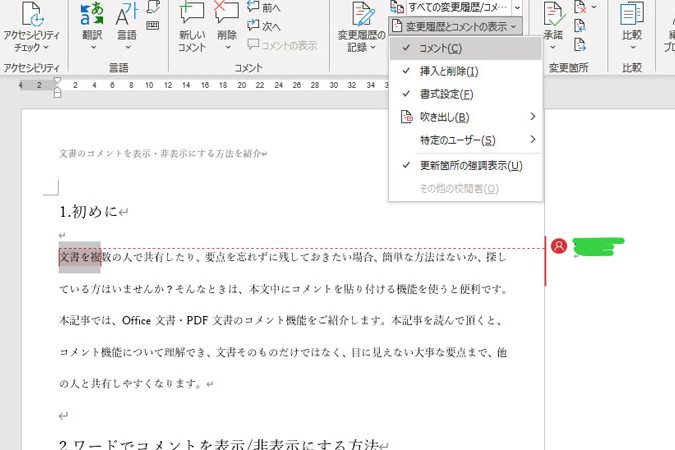
Task: Click the 削除 comment delete icon
Action: tap(226, 13)
